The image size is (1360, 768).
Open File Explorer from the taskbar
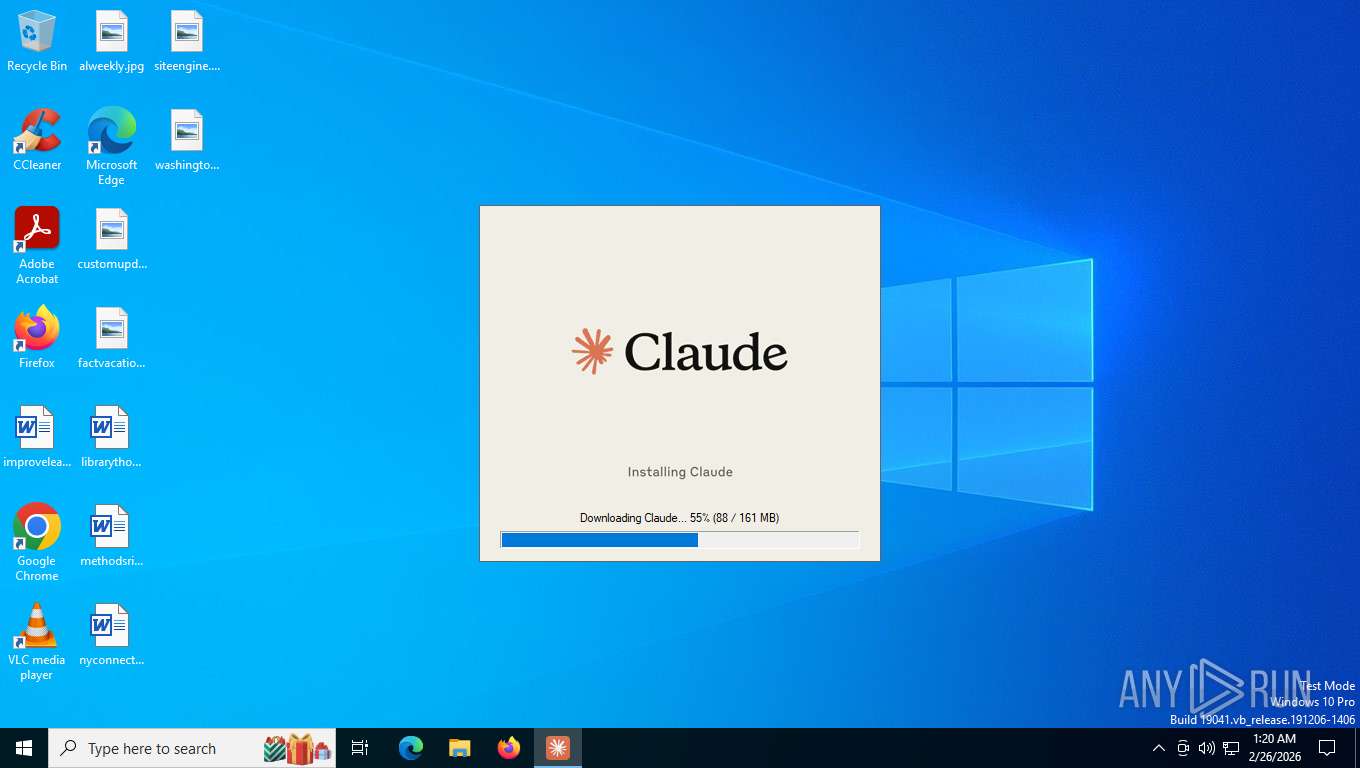pyautogui.click(x=460, y=748)
